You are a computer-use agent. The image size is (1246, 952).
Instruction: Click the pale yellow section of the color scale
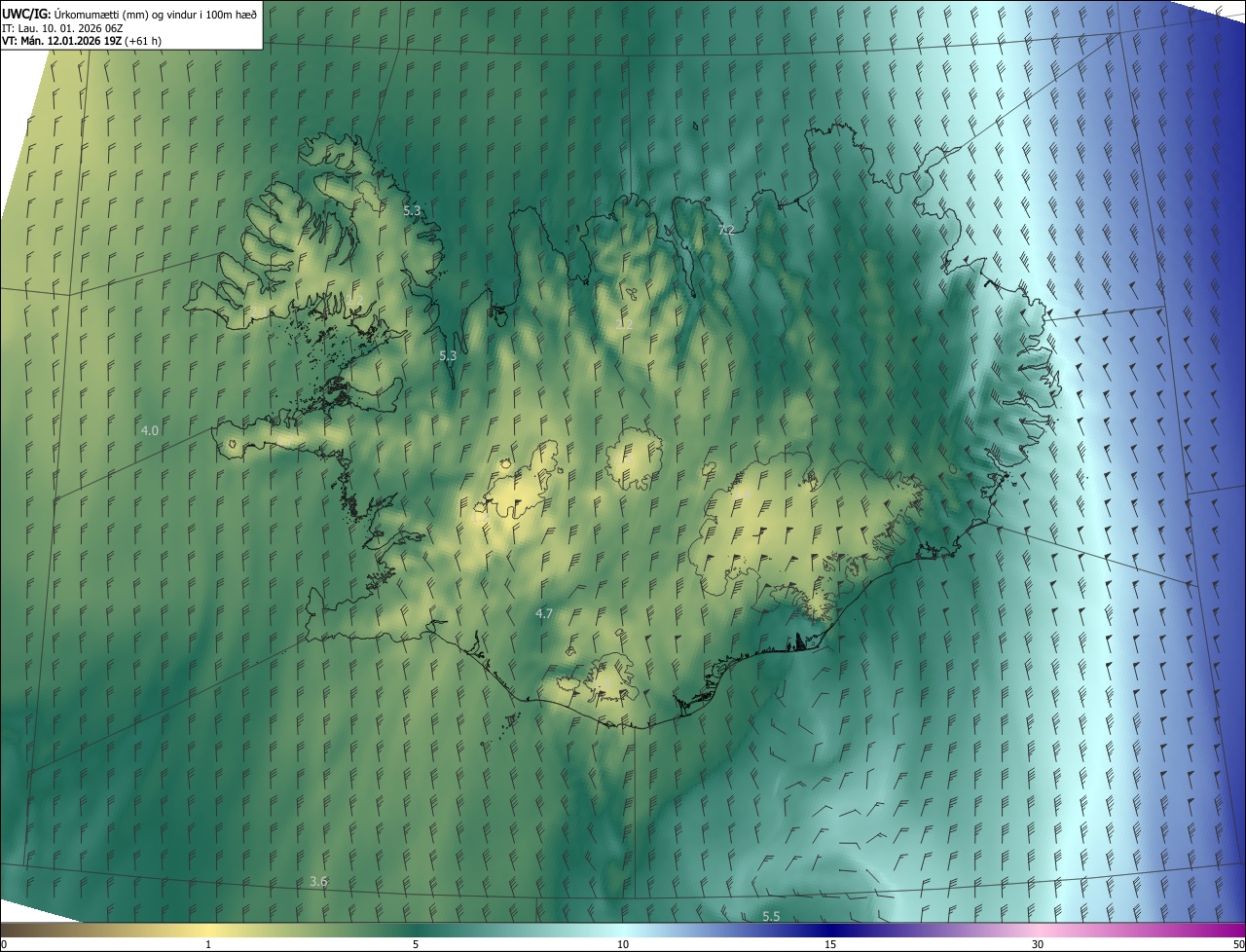pyautogui.click(x=208, y=930)
